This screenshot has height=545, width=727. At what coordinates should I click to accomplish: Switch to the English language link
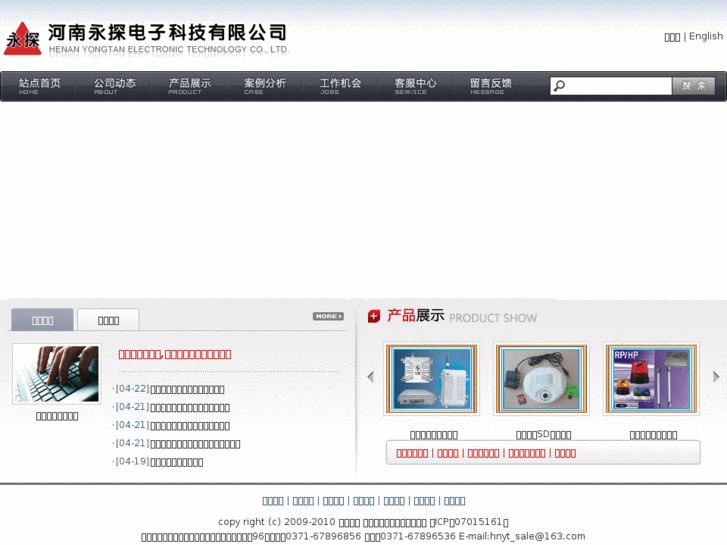tap(706, 36)
